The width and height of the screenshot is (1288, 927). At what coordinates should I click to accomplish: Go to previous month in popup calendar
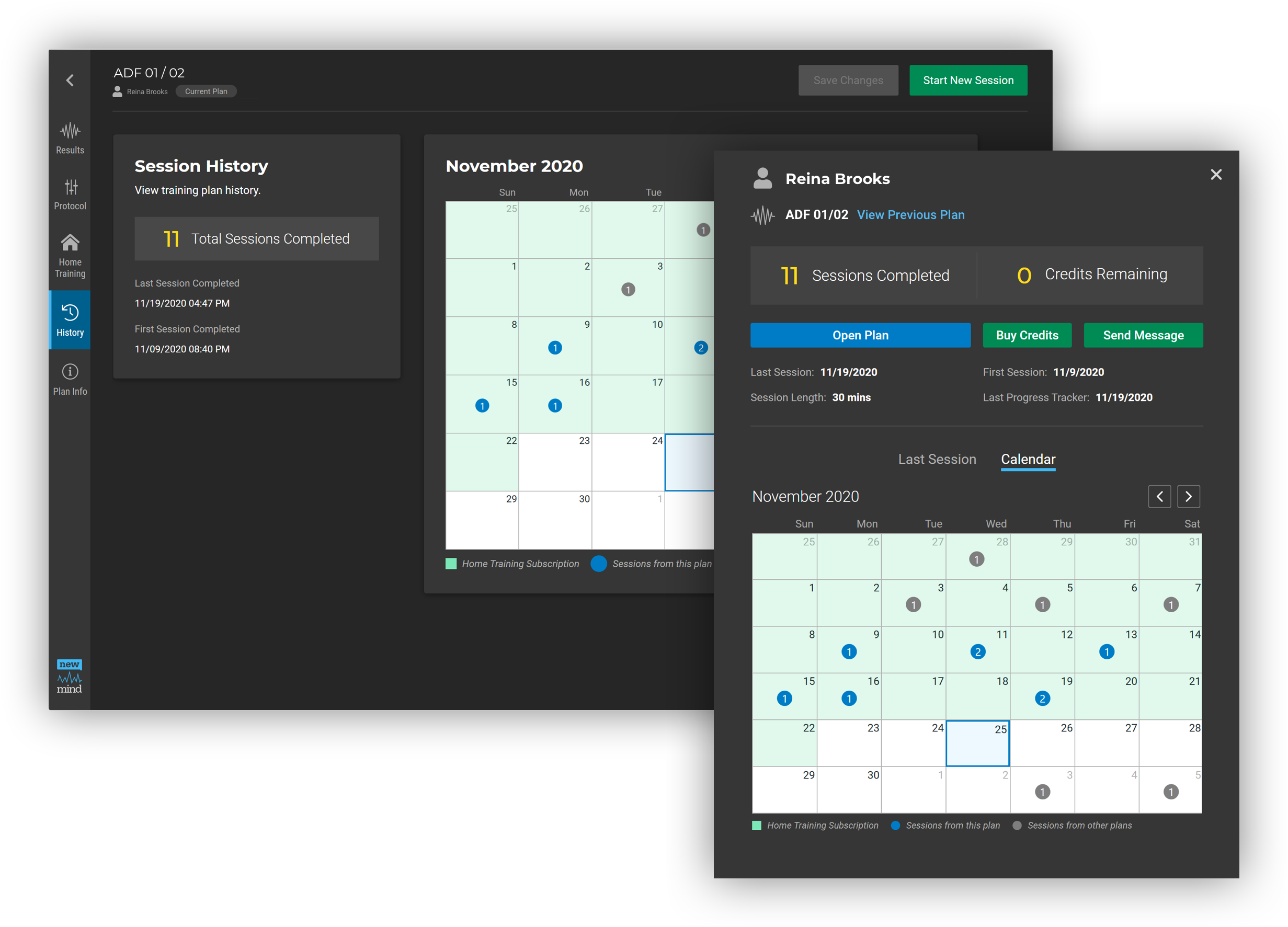[x=1159, y=496]
